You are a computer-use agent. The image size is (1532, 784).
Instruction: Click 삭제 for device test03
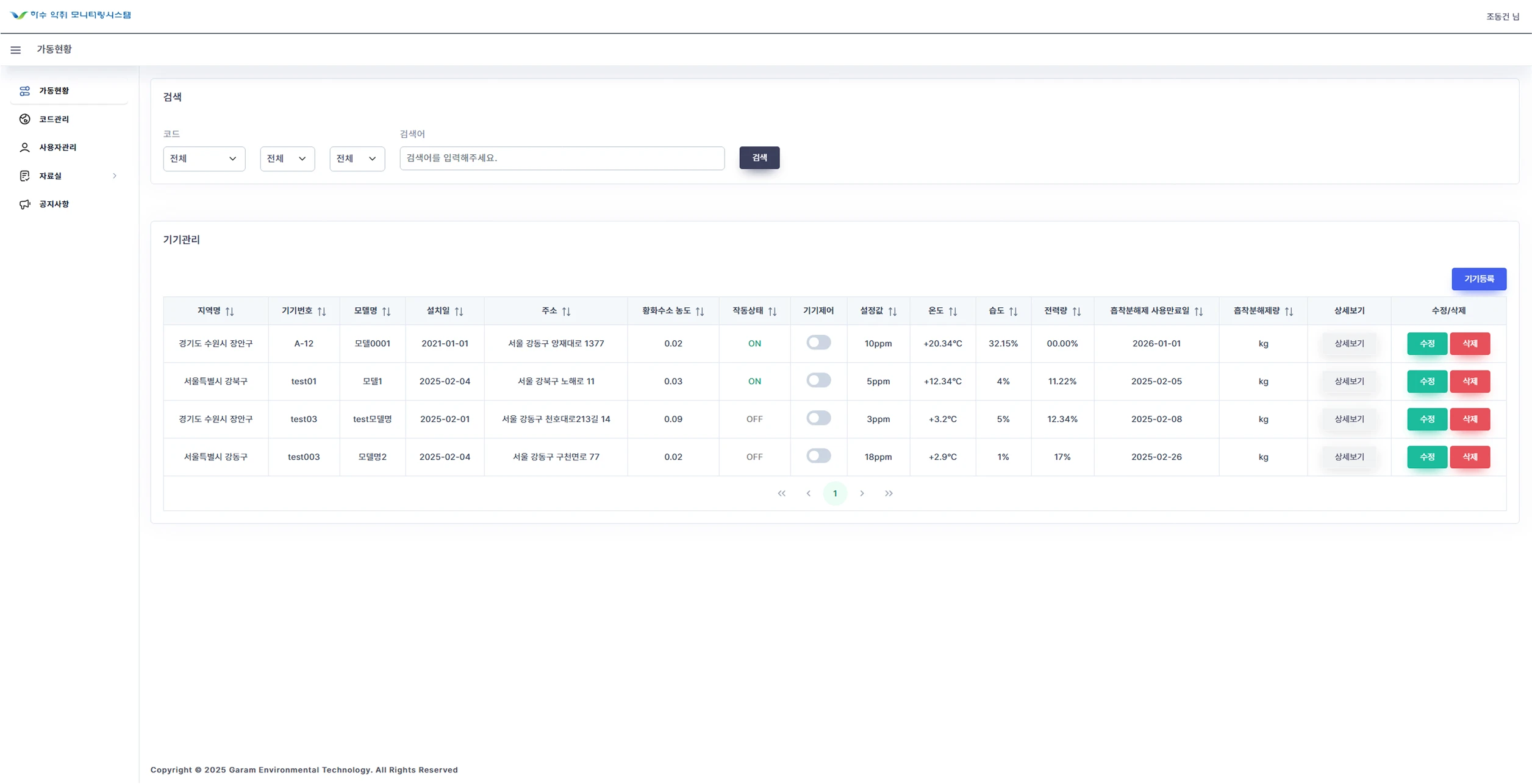pyautogui.click(x=1469, y=419)
